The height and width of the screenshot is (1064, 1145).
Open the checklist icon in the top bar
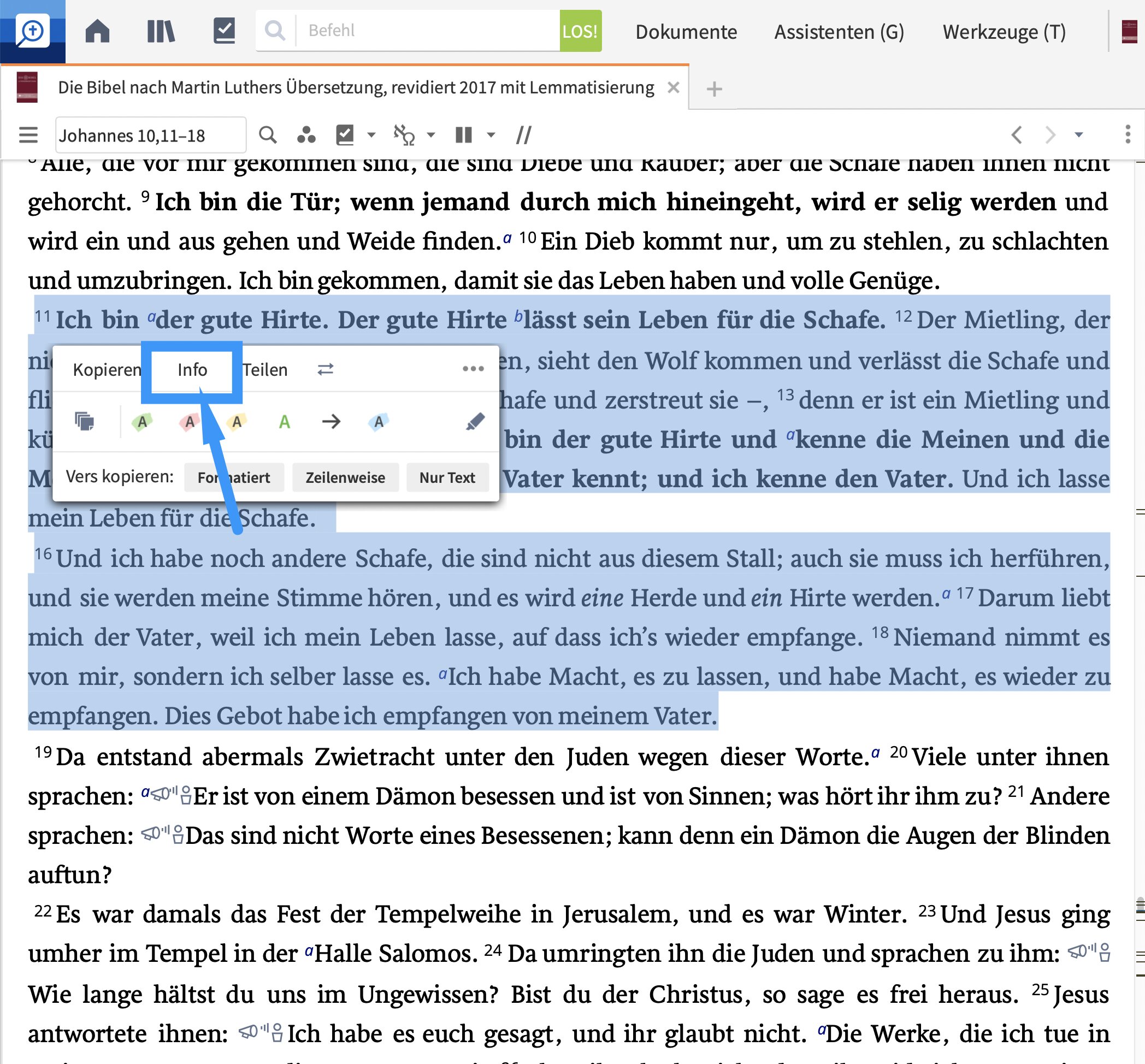pyautogui.click(x=224, y=31)
